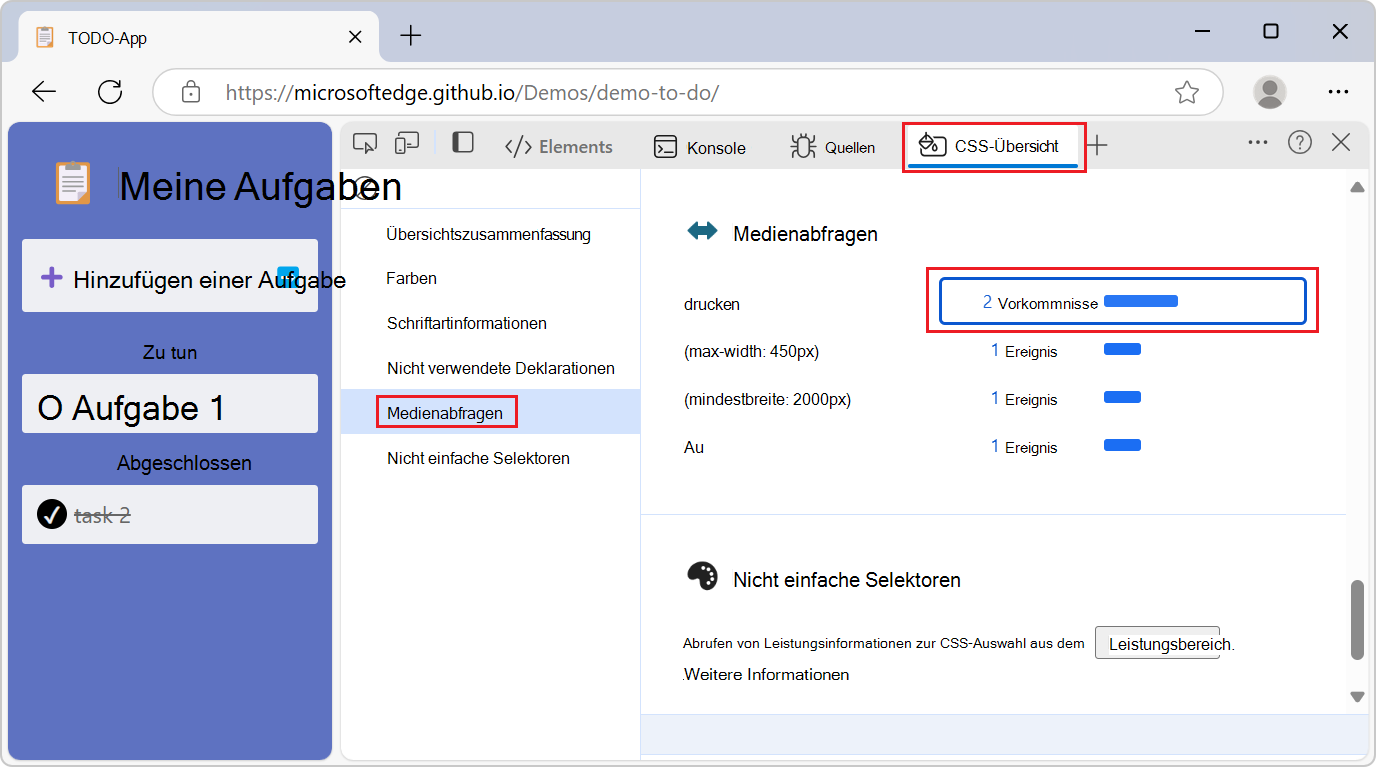Select Medienabfragen in the sidebar
Screen dimensions: 1376x767
point(446,412)
